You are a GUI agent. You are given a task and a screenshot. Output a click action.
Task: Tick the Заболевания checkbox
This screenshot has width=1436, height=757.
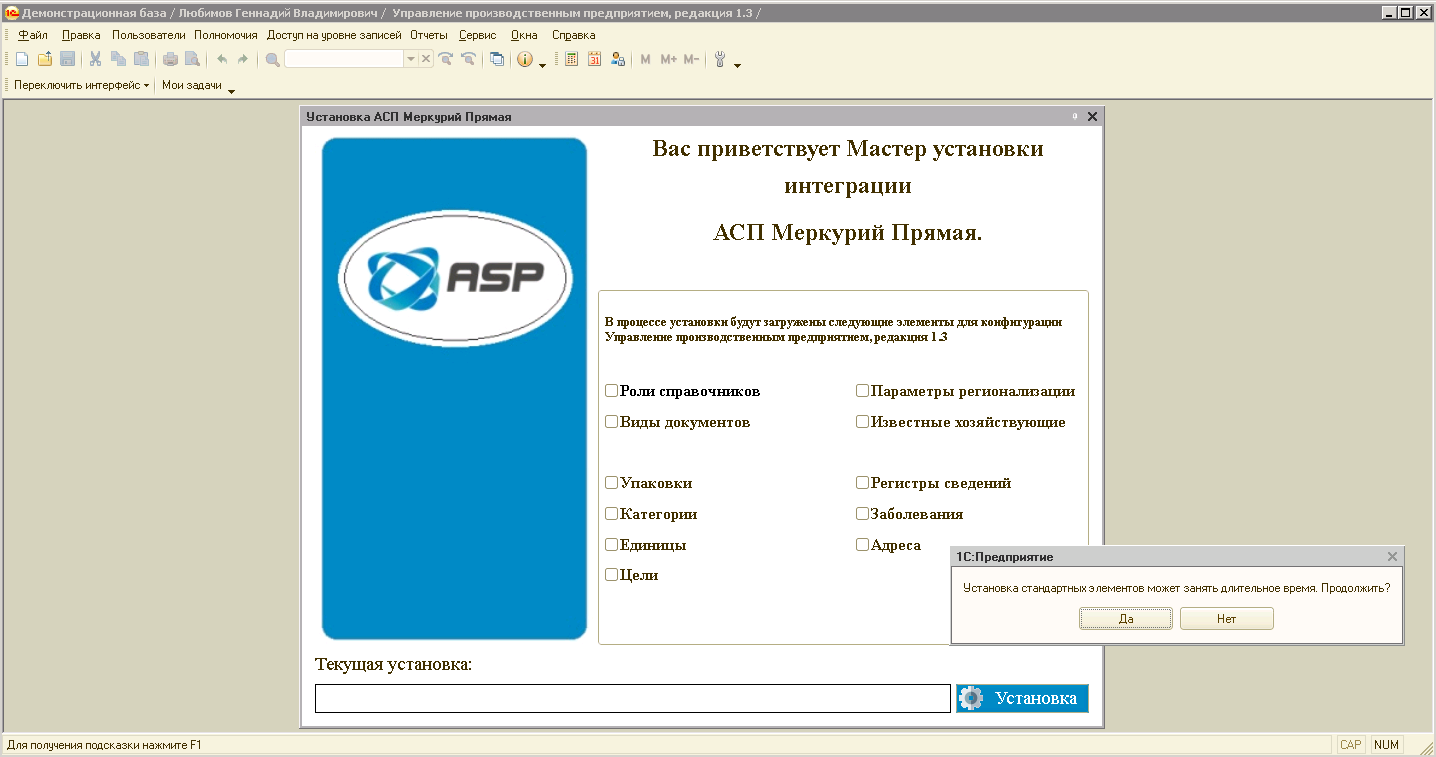coord(862,514)
